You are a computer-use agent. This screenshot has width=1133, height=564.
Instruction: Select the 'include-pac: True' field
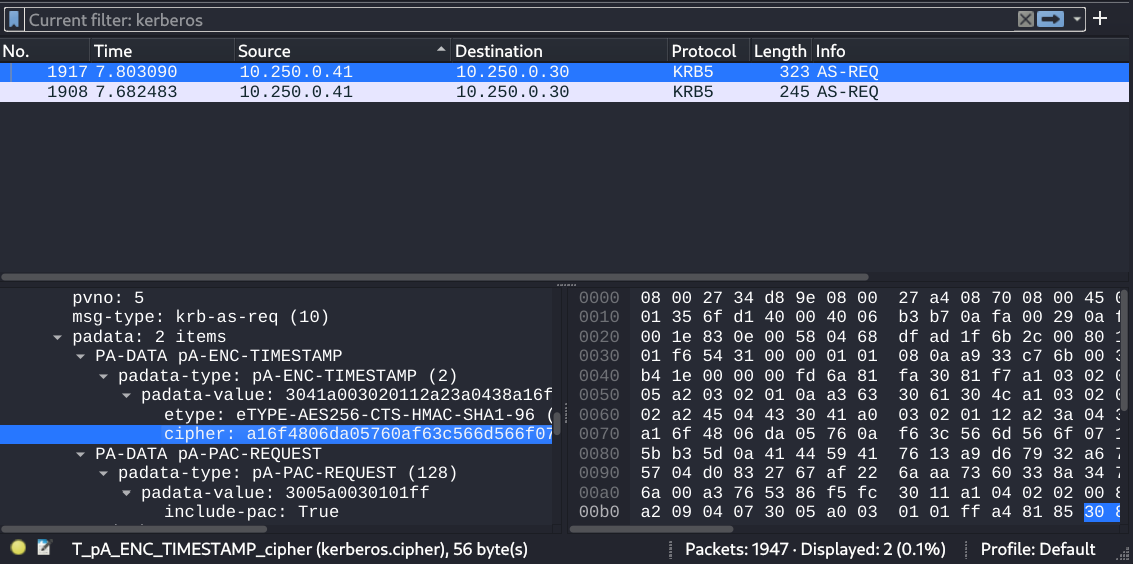(251, 512)
